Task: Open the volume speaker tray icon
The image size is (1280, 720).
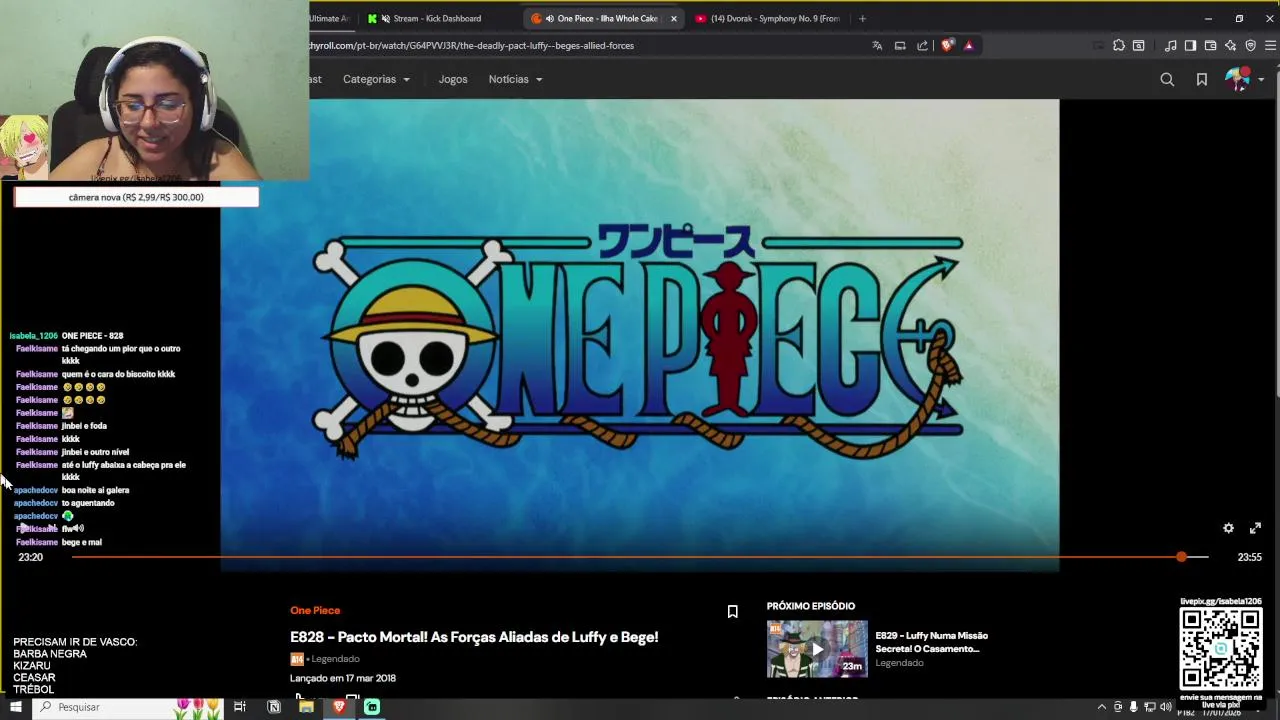Action: point(1165,707)
